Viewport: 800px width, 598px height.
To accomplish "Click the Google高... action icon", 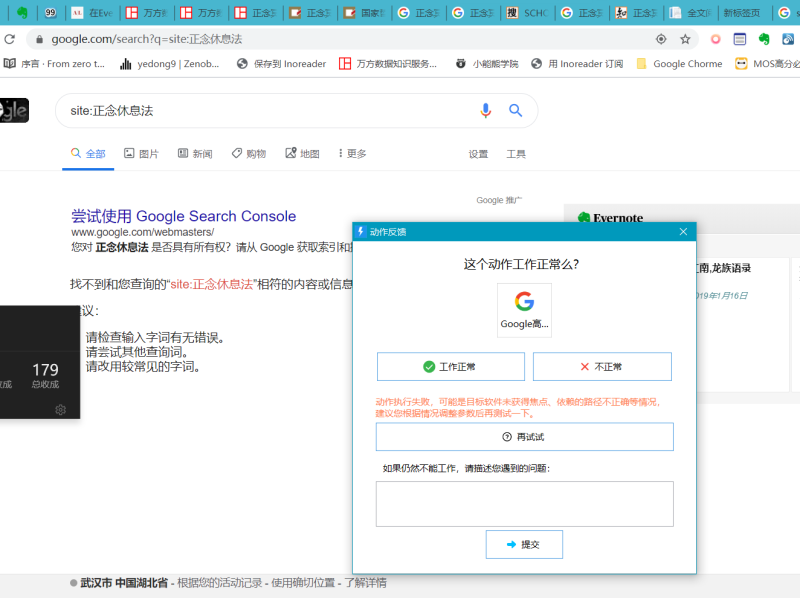I will coord(524,310).
